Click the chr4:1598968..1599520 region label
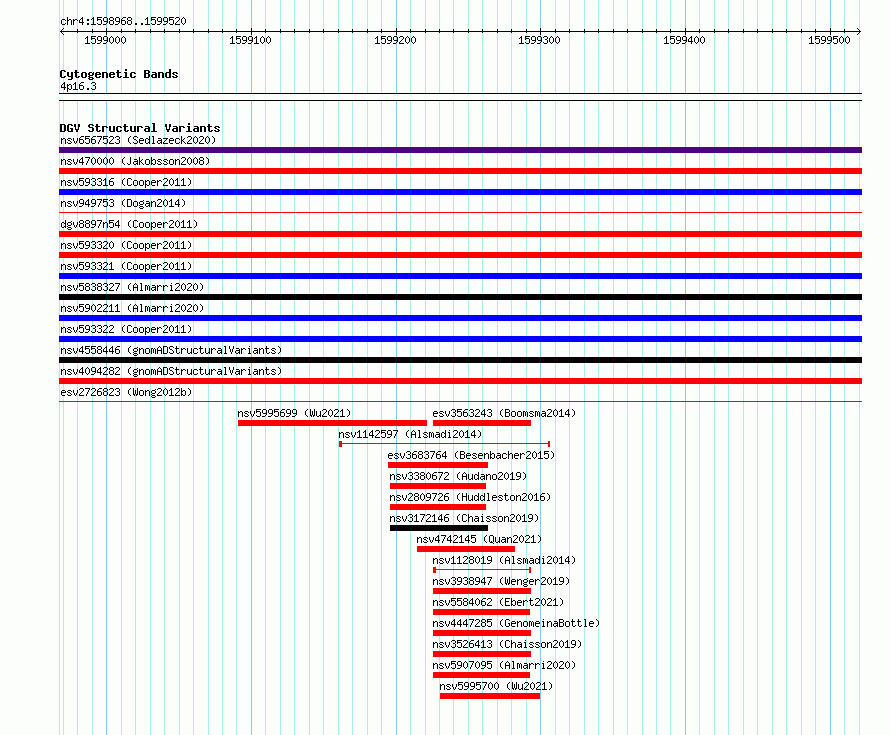 [123, 21]
